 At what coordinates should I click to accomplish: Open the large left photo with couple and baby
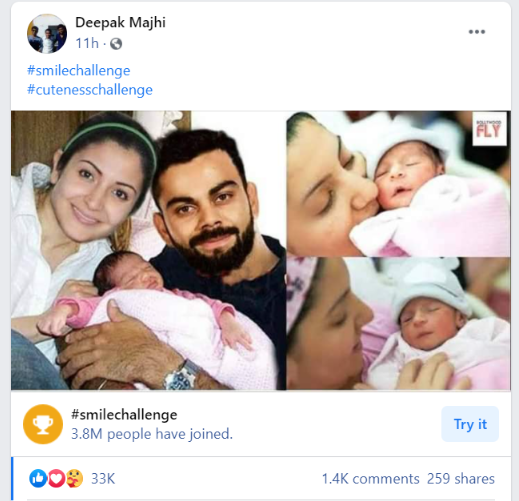148,250
